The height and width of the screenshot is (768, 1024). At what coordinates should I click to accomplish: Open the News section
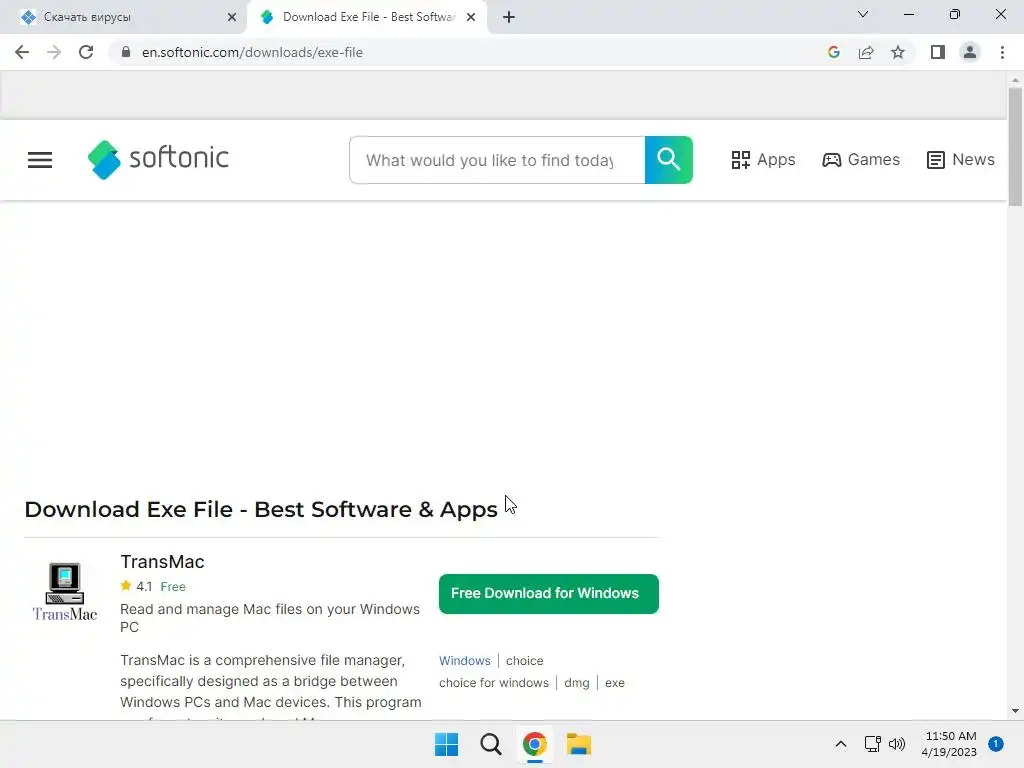click(x=961, y=160)
